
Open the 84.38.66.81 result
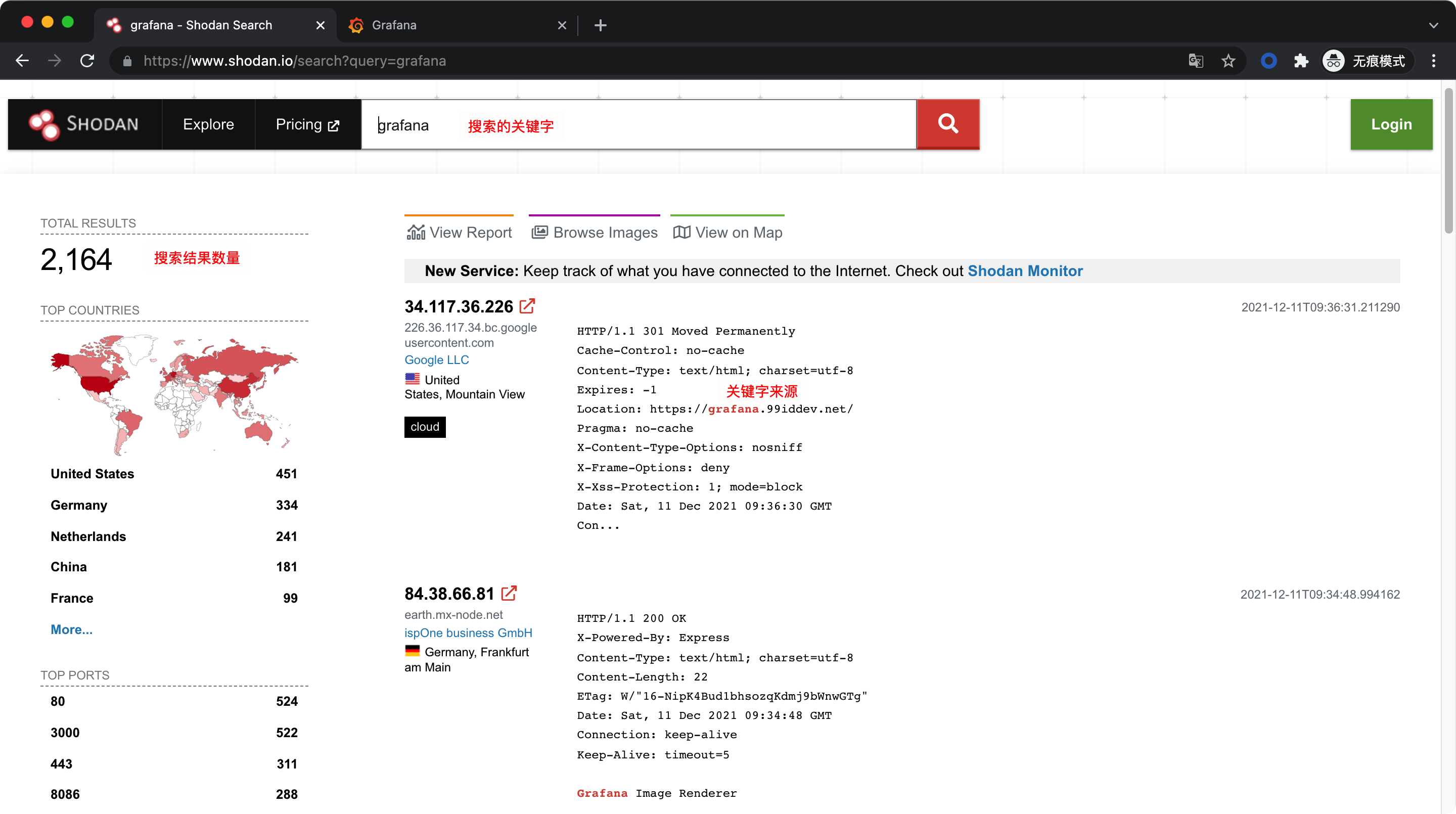449,593
